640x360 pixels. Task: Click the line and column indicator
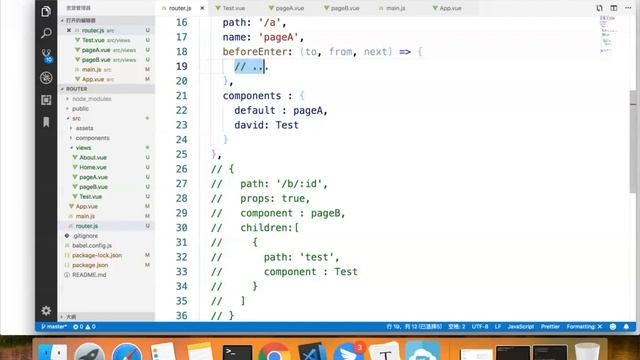tap(414, 327)
